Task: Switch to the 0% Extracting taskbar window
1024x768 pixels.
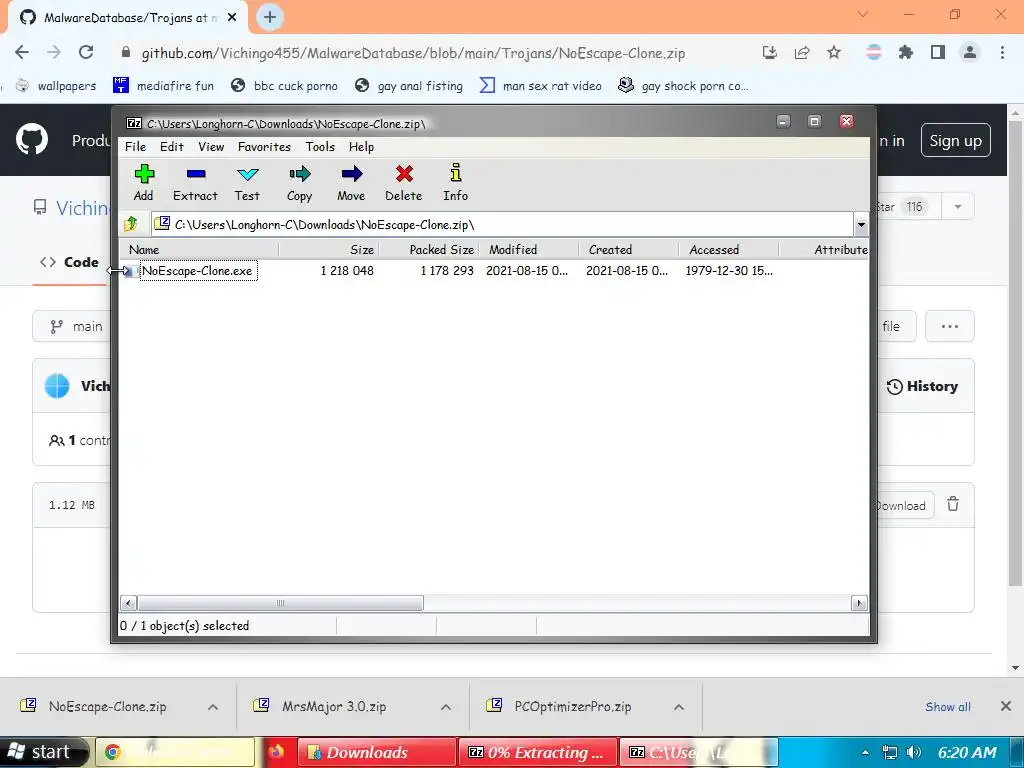Action: coord(539,752)
